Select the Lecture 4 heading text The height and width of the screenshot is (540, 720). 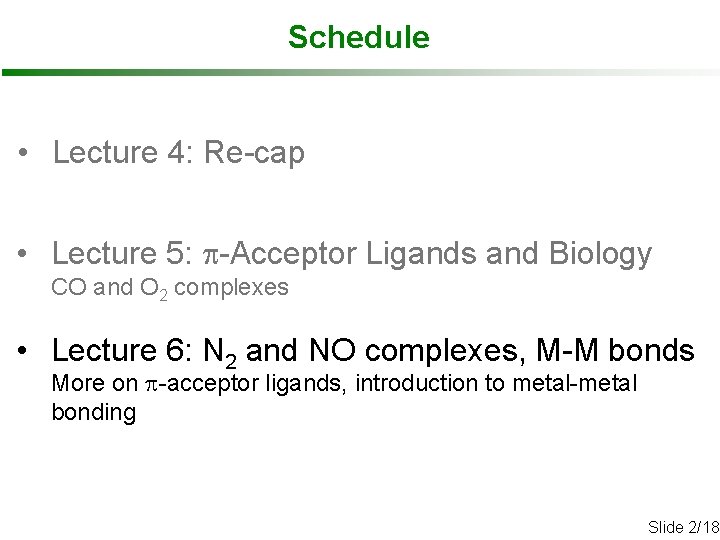(x=178, y=153)
